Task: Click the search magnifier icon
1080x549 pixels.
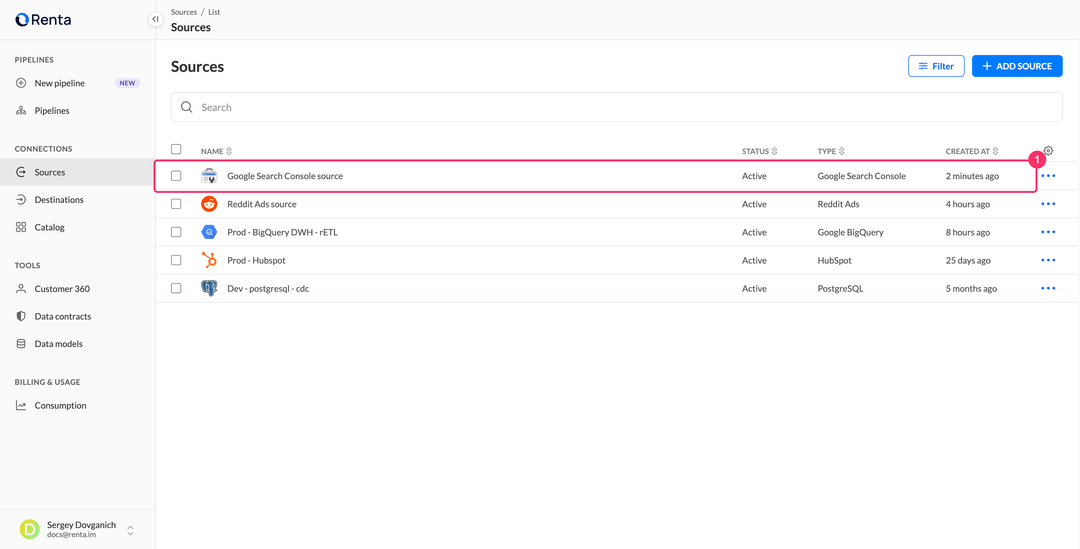Action: pyautogui.click(x=186, y=107)
